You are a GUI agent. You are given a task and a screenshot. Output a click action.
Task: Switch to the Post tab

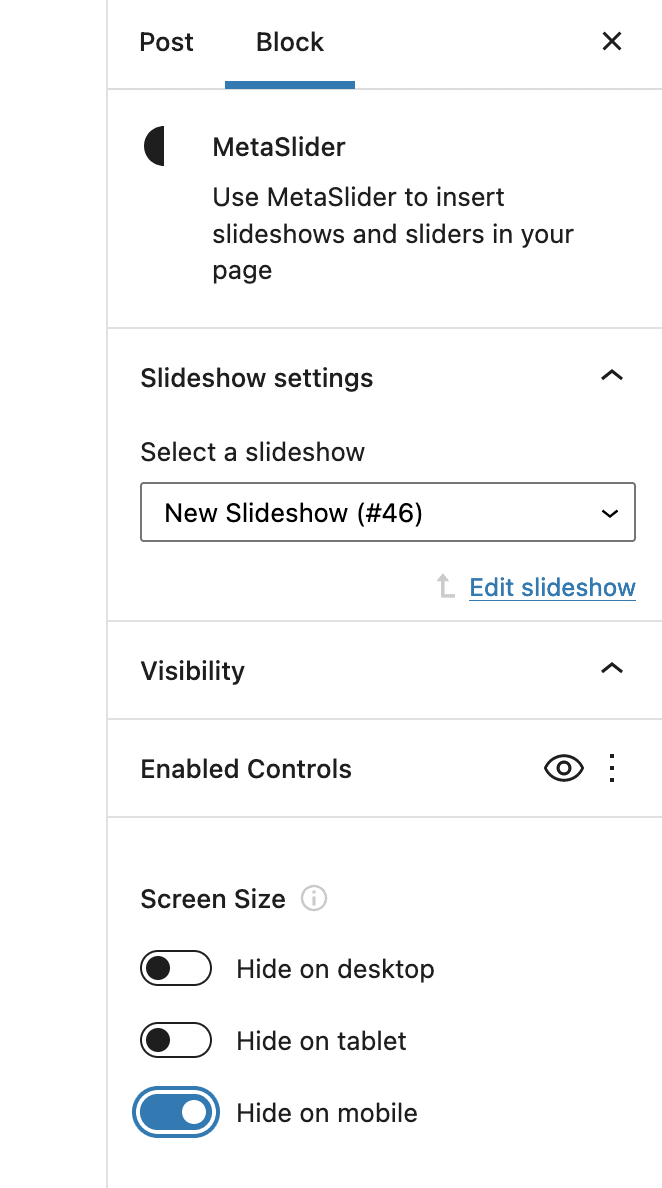(x=167, y=42)
